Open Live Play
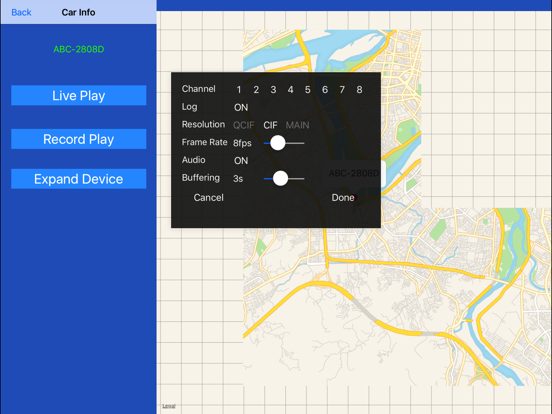Viewport: 552px width, 414px height. 79,95
